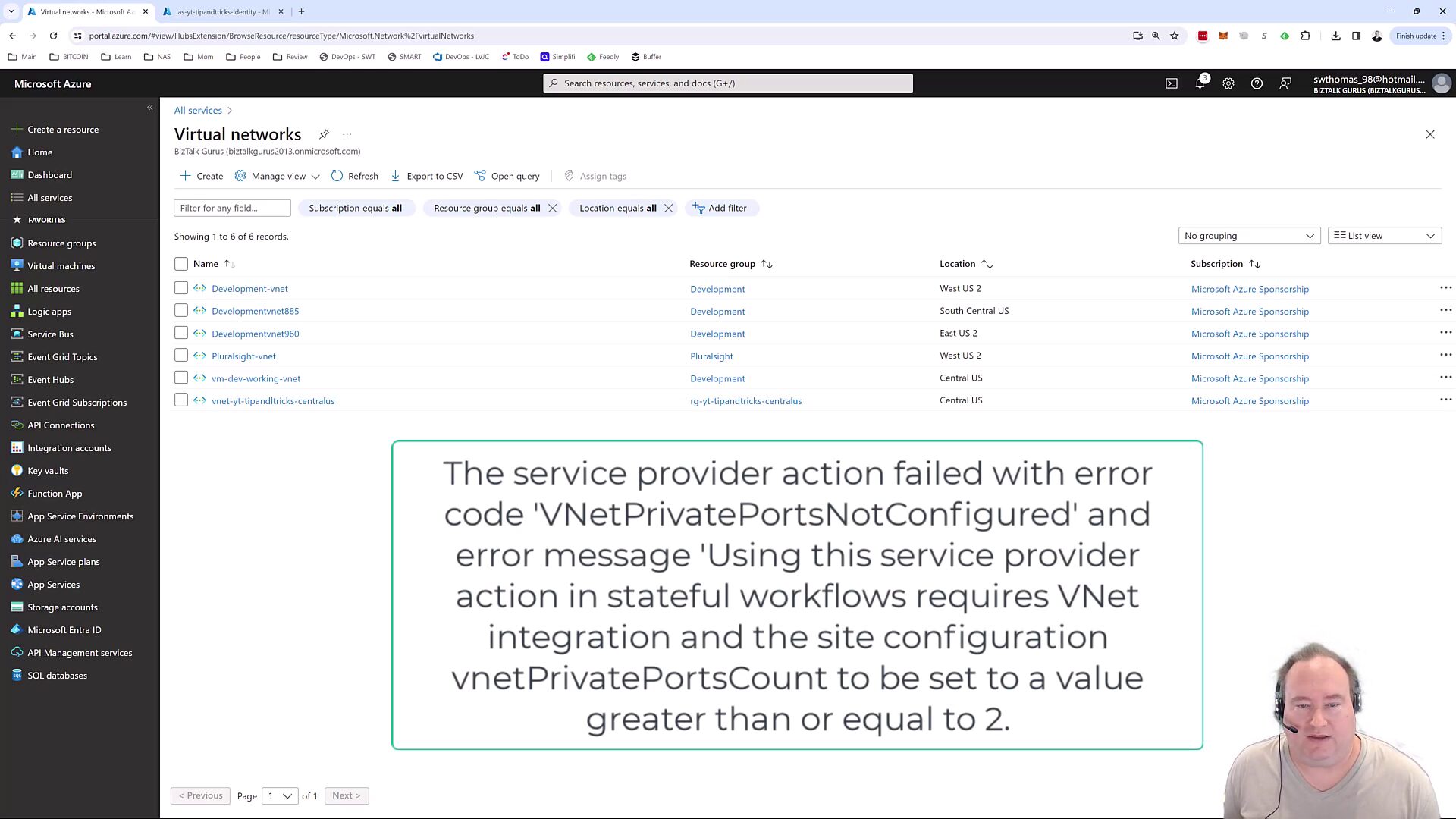Open the vm-dev-working-vnet link
The width and height of the screenshot is (1456, 819).
256,378
